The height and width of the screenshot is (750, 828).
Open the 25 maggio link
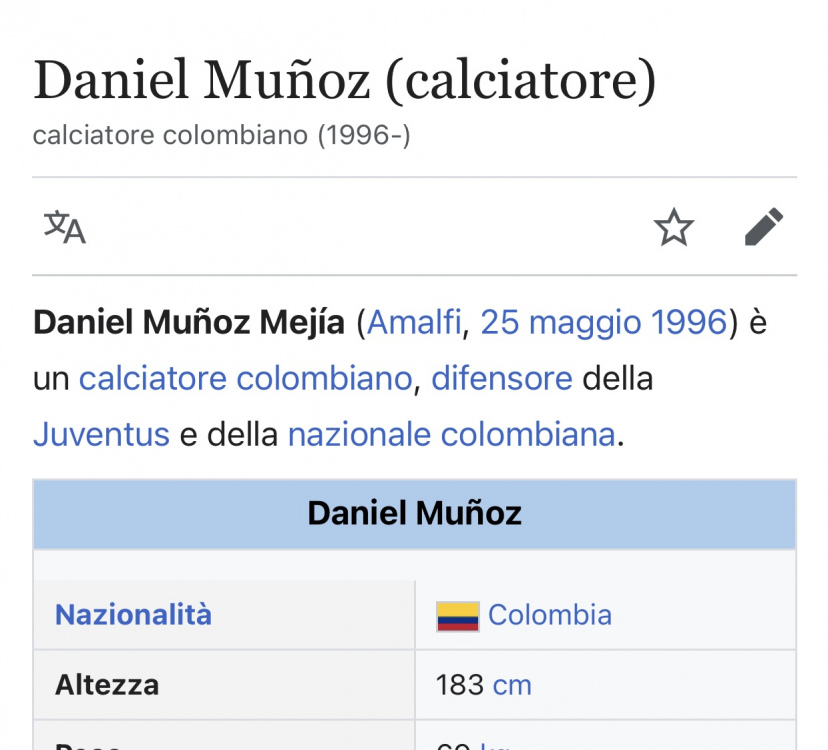[x=560, y=323]
